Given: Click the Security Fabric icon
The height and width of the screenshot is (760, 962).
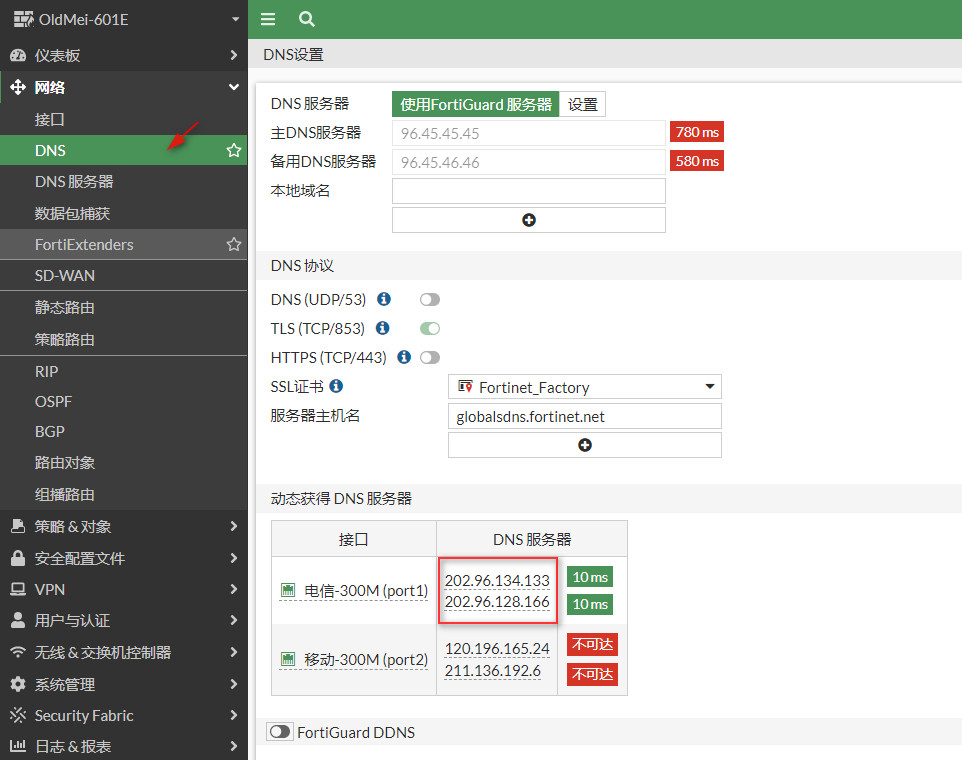Looking at the screenshot, I should pyautogui.click(x=18, y=715).
